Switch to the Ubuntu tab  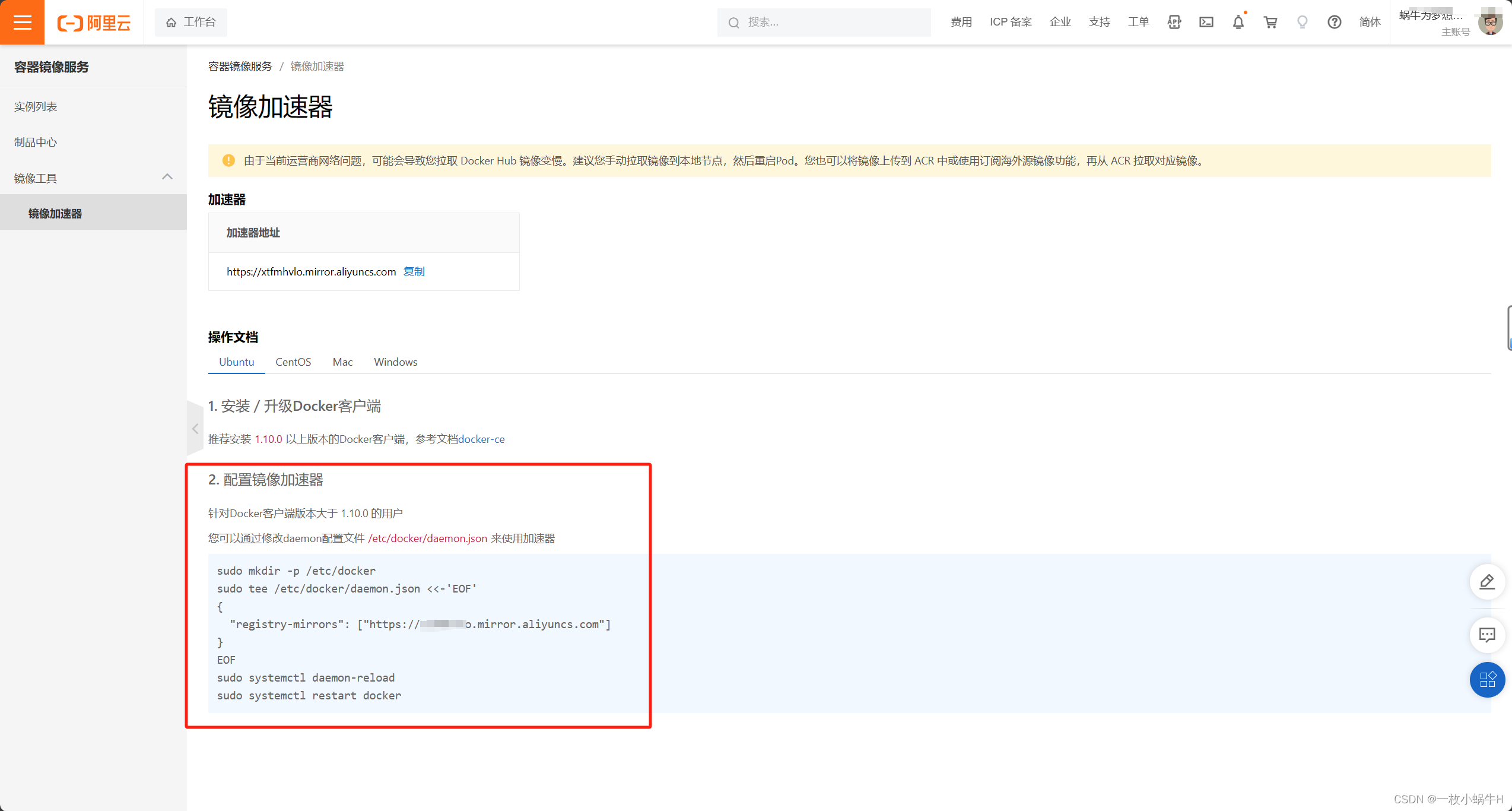236,362
